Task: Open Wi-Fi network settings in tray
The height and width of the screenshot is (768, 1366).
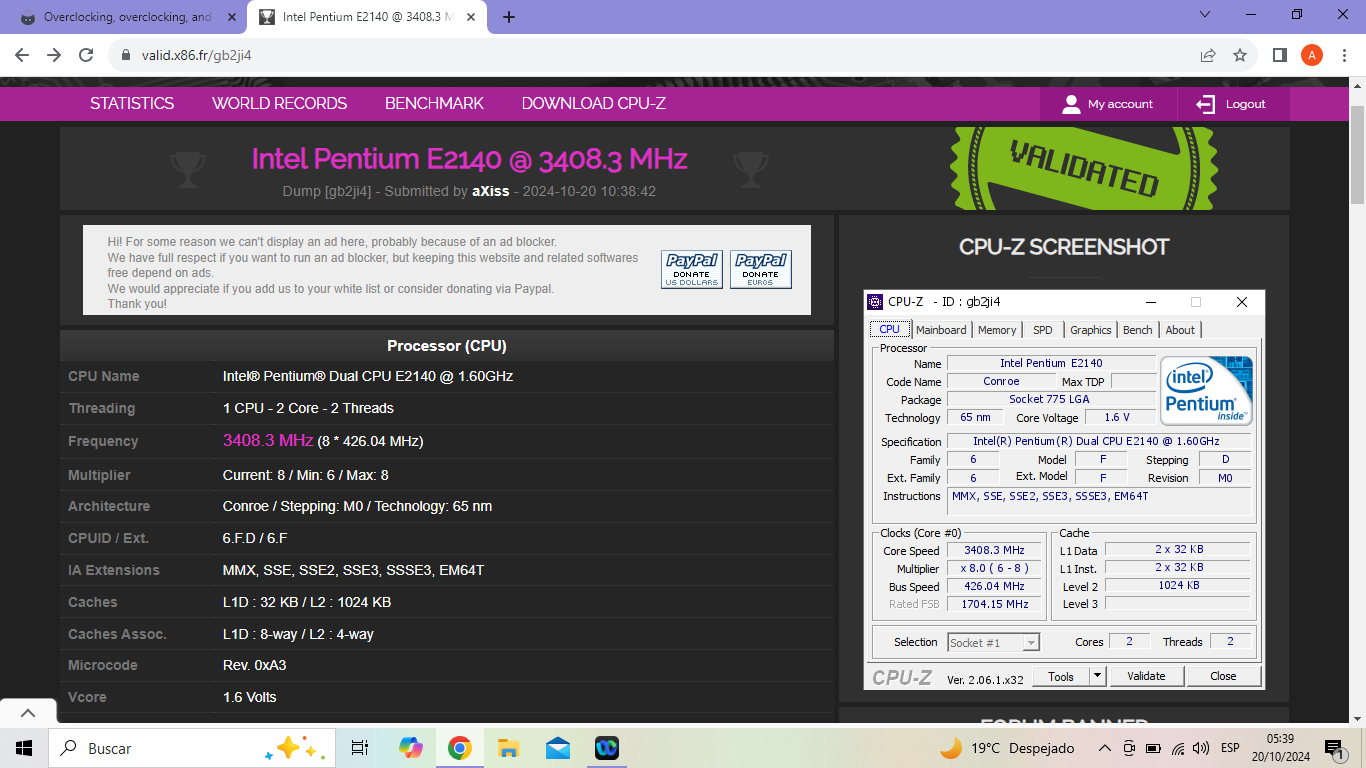Action: 1177,748
